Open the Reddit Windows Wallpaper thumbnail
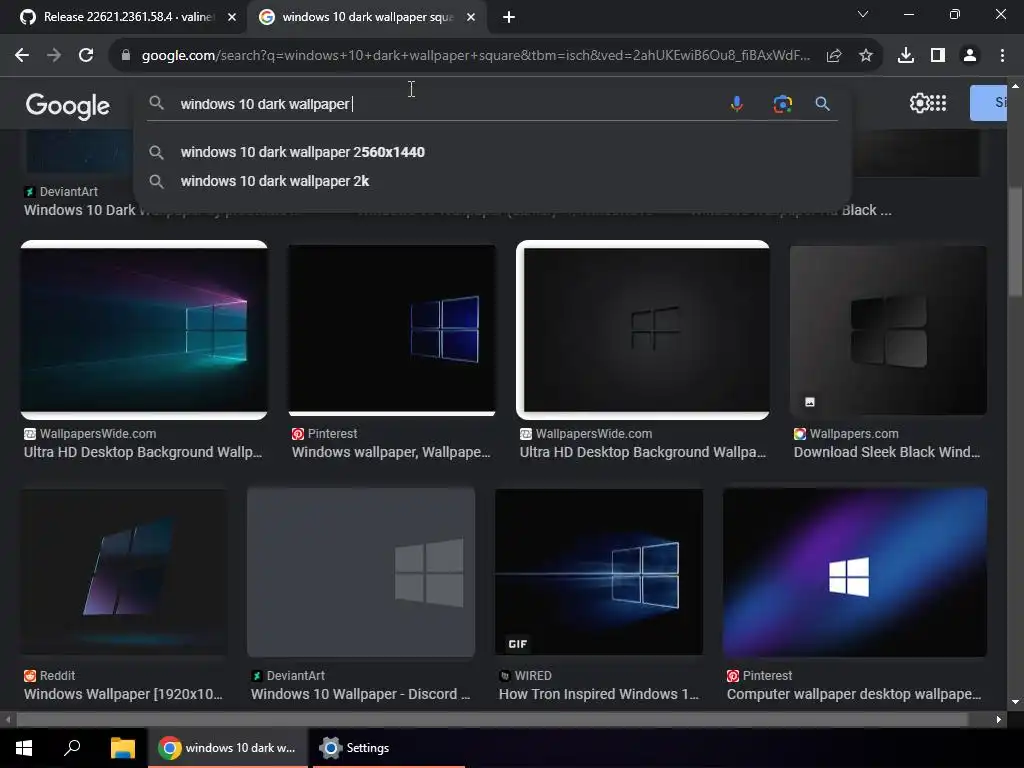1024x768 pixels. (124, 572)
